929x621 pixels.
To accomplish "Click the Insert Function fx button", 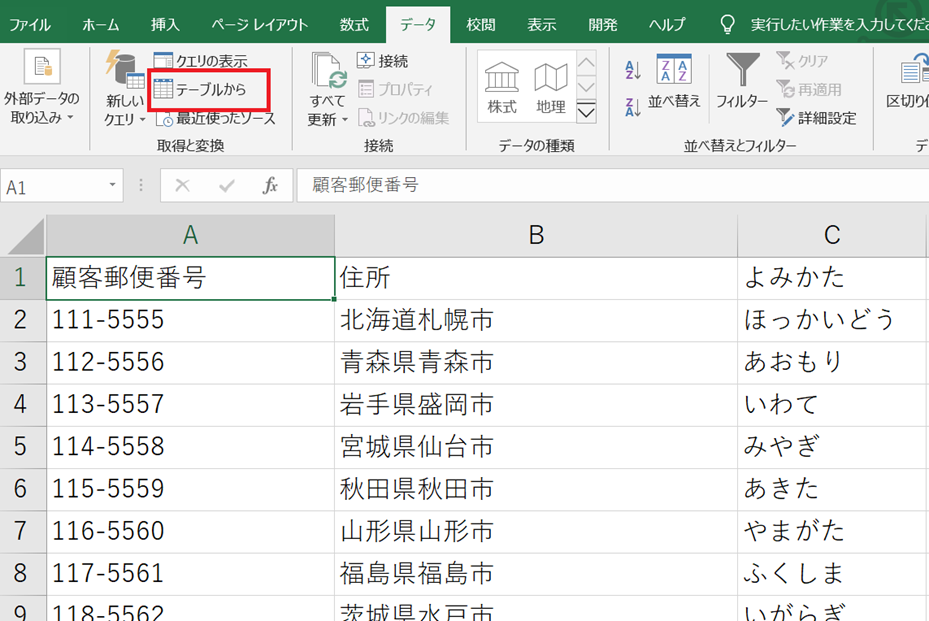I will pos(270,186).
